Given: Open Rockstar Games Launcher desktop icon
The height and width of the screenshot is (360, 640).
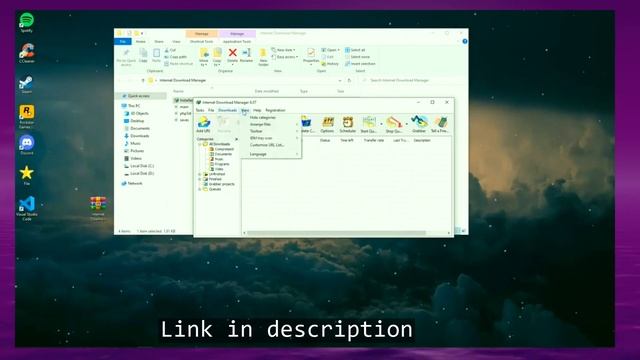Looking at the screenshot, I should coord(27,116).
